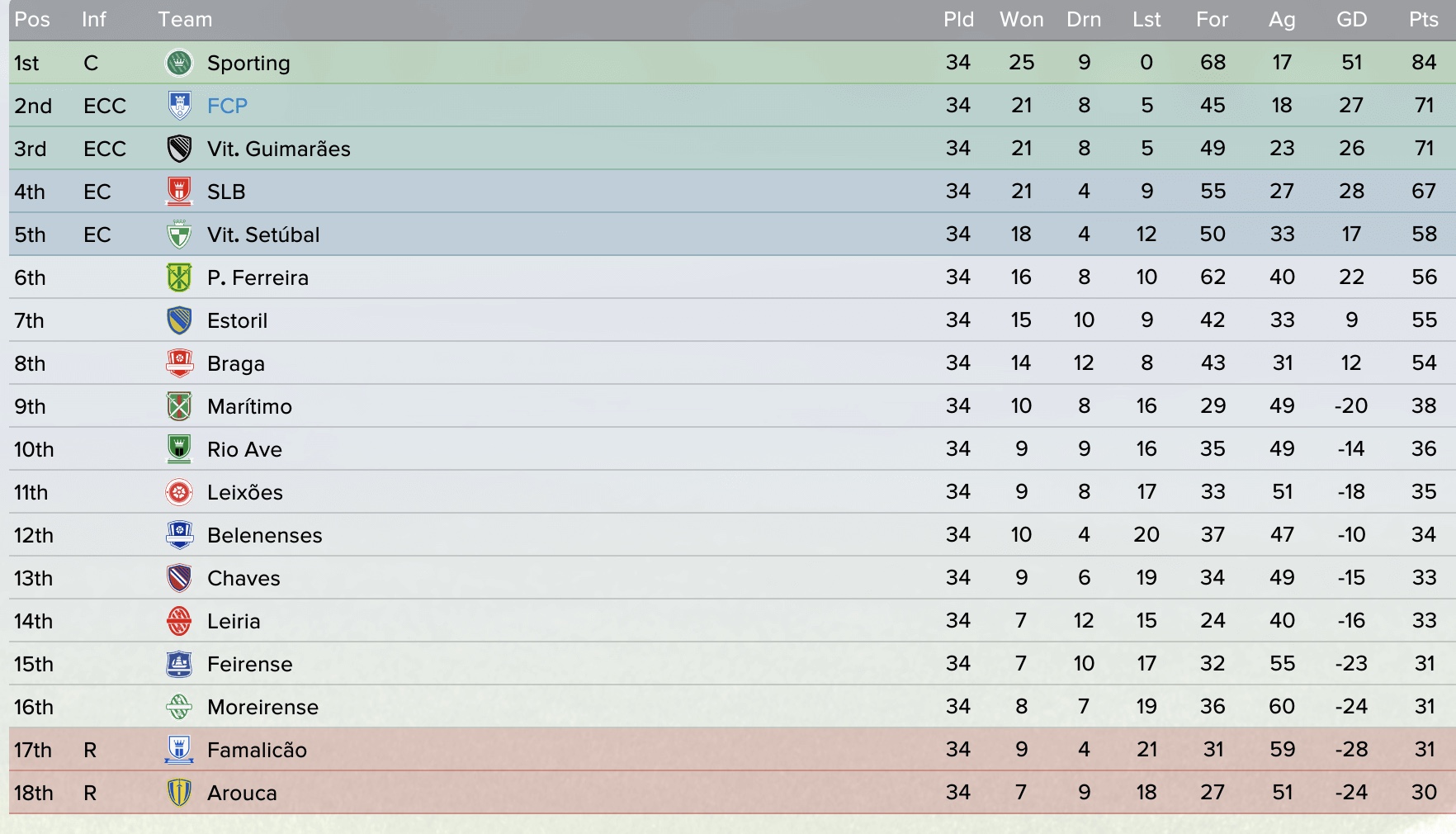Sort table by Team column header

[x=185, y=20]
